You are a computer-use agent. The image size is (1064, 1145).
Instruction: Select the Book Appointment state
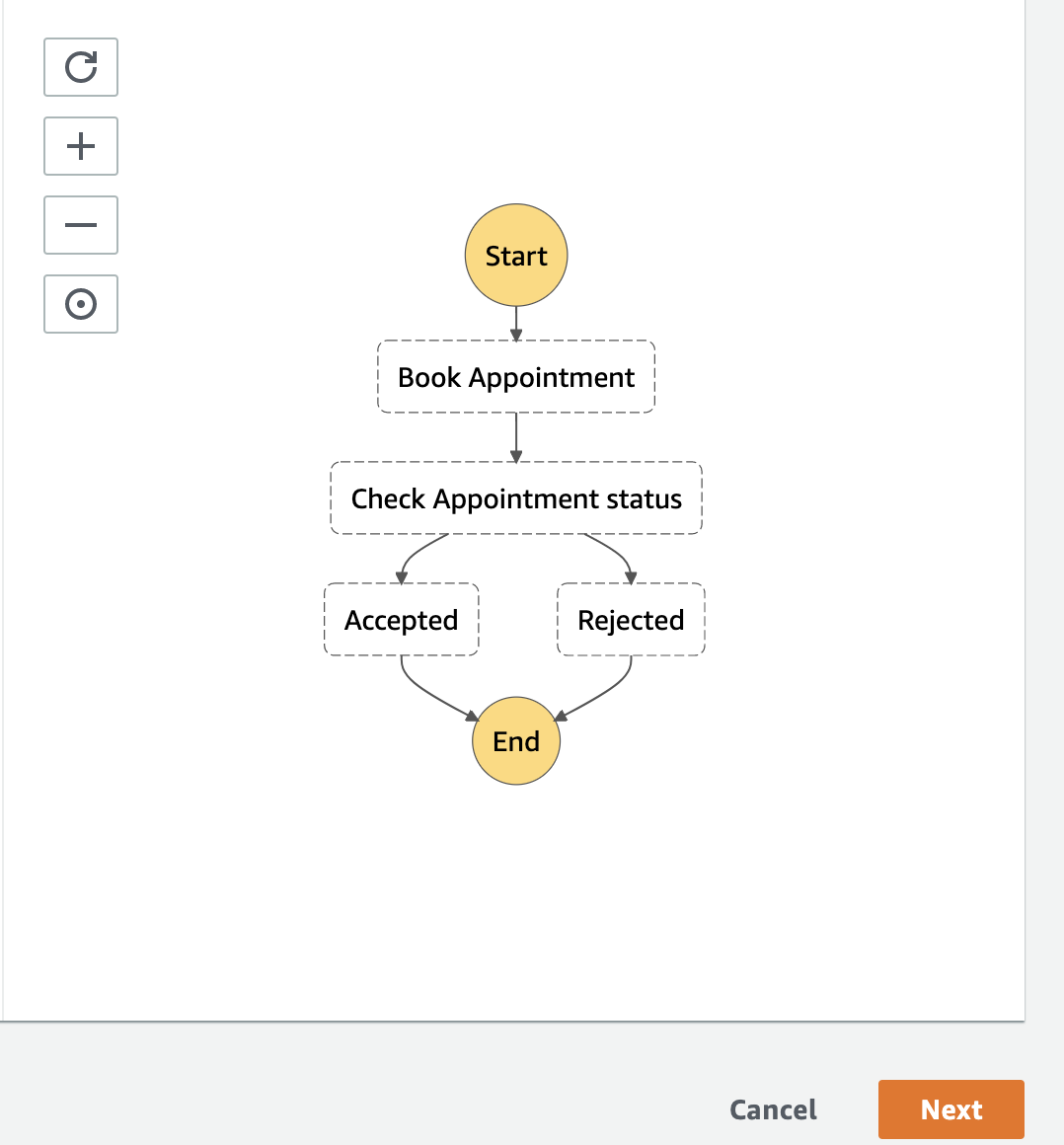(516, 377)
